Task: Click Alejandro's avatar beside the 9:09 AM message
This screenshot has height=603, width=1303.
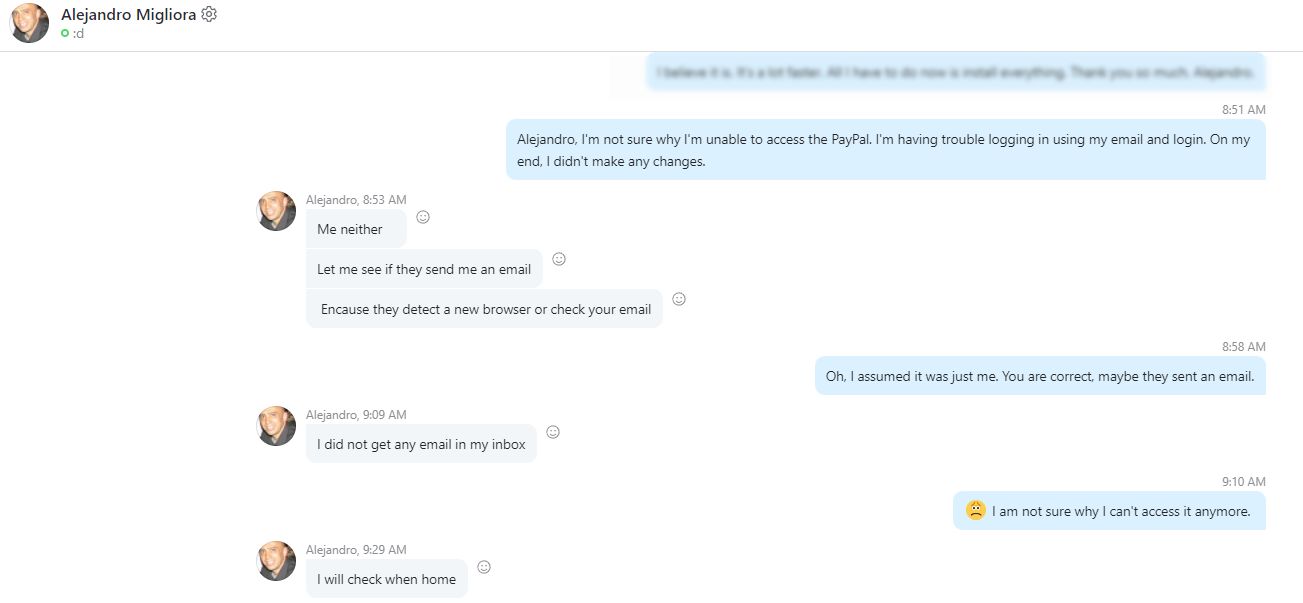Action: pyautogui.click(x=277, y=426)
